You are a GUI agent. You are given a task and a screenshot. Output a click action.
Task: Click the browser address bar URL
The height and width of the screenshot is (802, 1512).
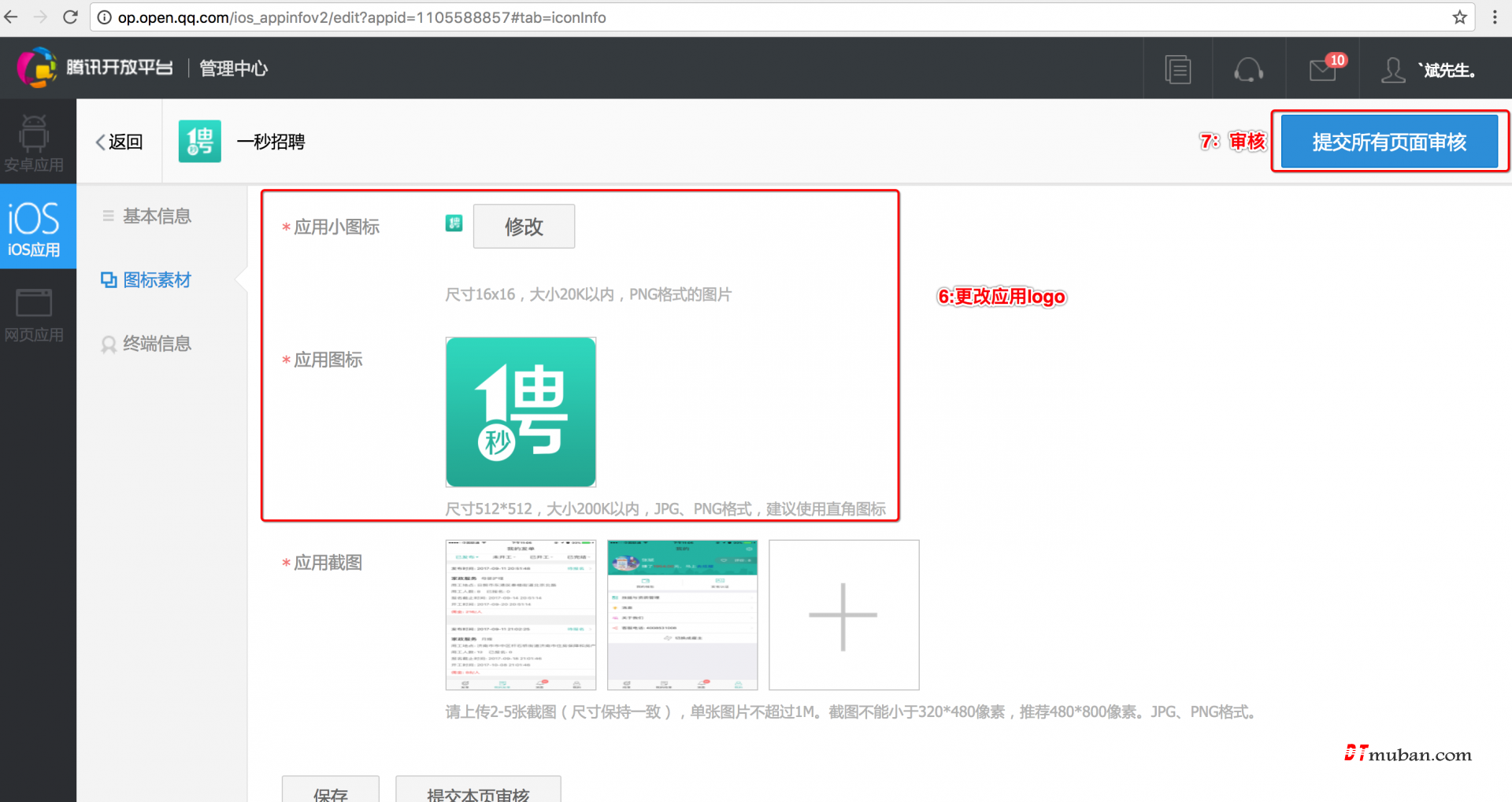click(x=362, y=17)
